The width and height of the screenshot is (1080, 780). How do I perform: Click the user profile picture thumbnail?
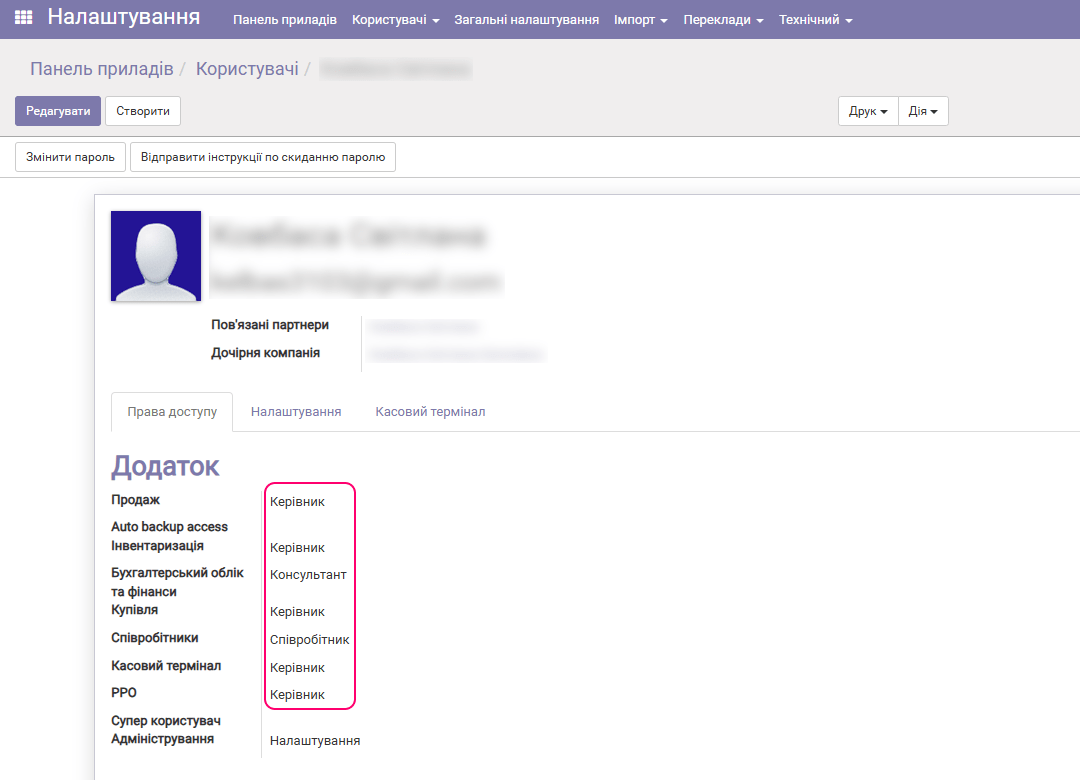click(x=155, y=255)
